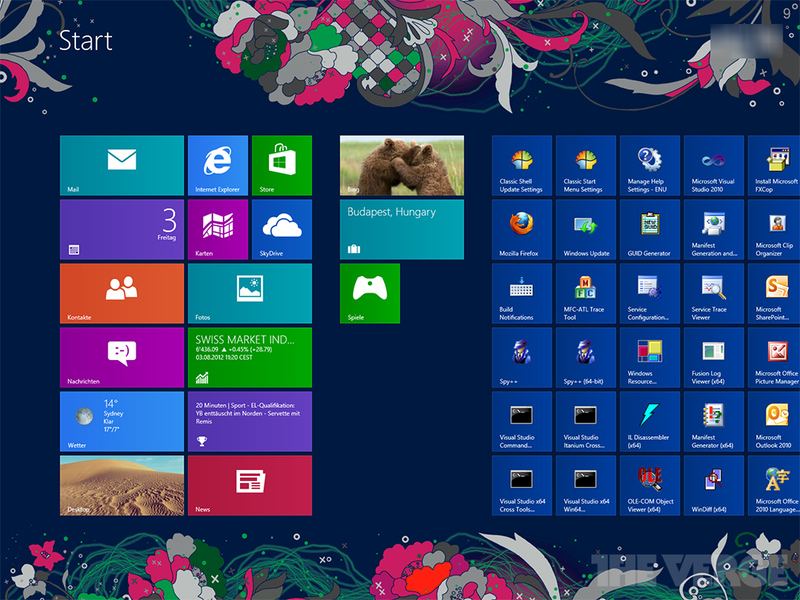Open WinDiff (x64) tile
800x600 pixels.
714,486
